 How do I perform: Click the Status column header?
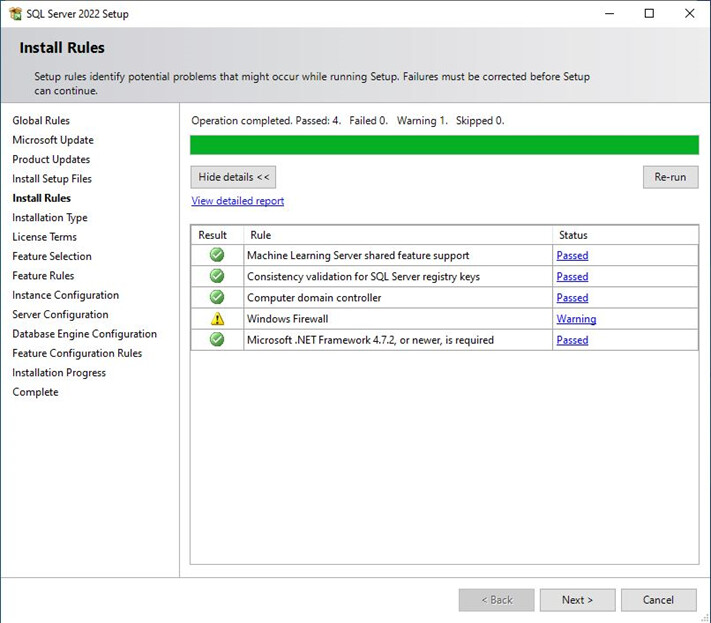(x=625, y=235)
